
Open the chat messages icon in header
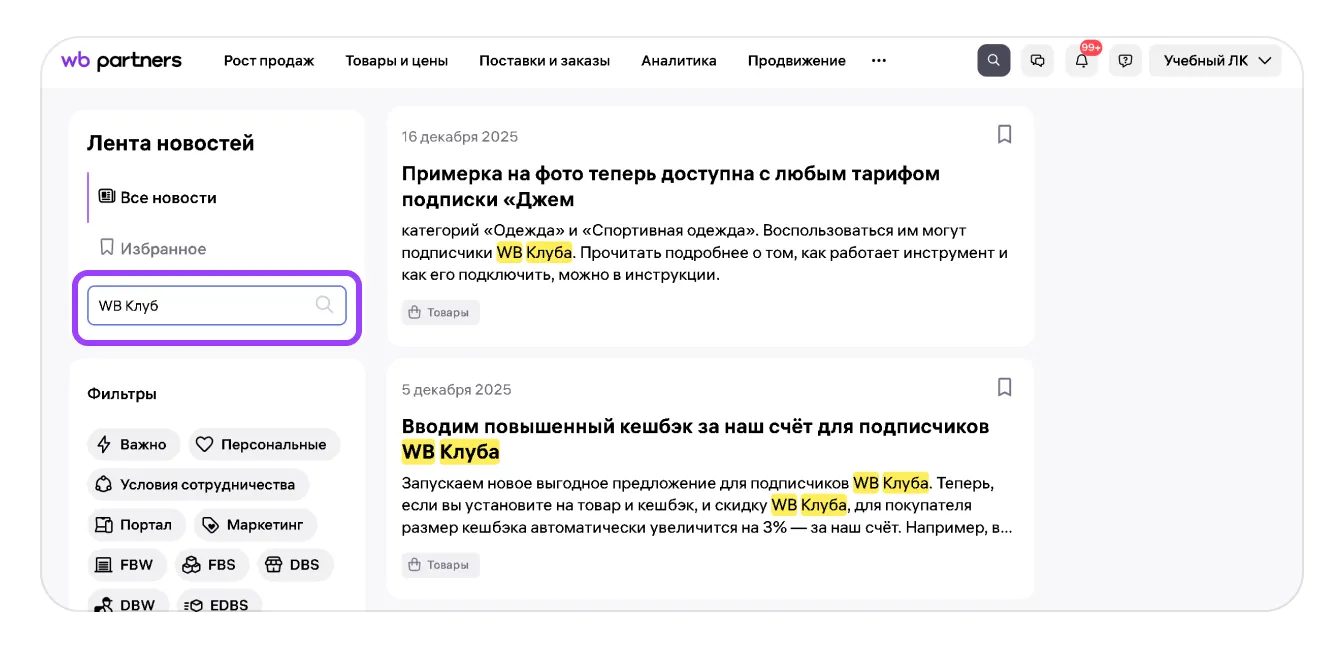[x=1037, y=60]
